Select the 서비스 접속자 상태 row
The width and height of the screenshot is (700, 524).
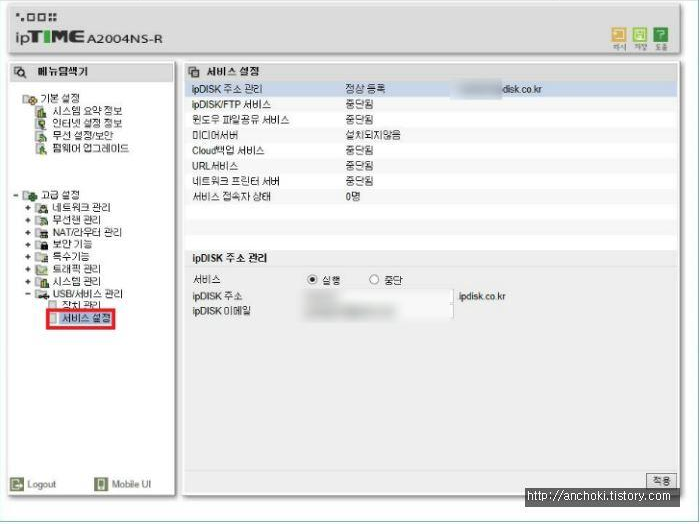(x=431, y=197)
